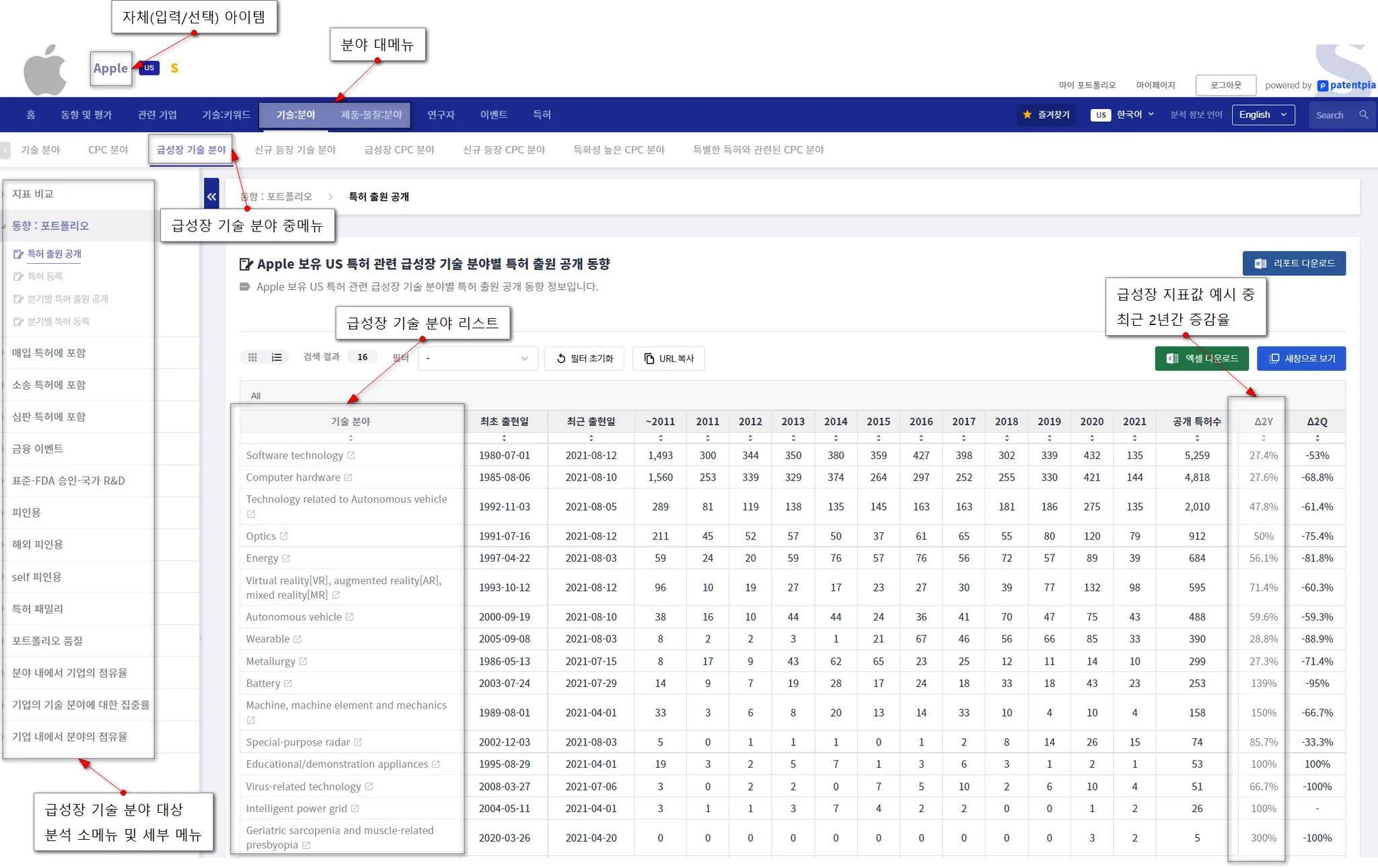Toggle sort on 공개 특허수 column

point(1197,438)
